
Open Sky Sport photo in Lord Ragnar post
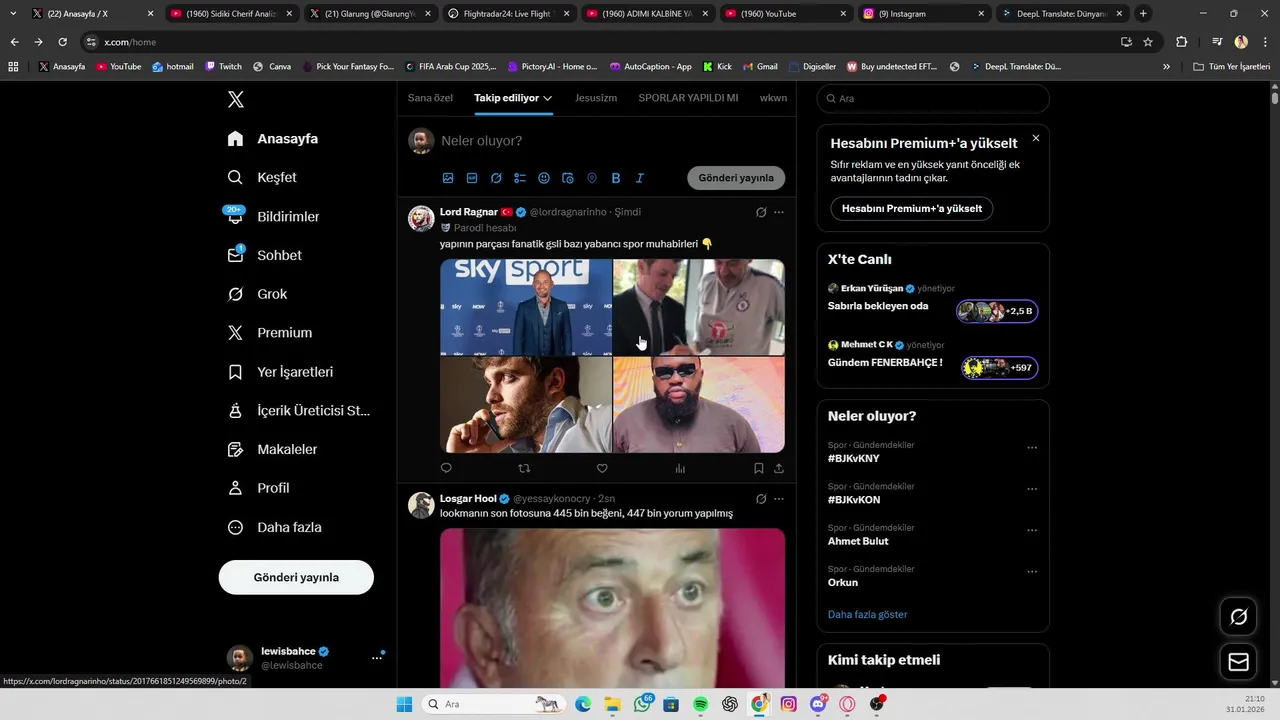pos(526,307)
